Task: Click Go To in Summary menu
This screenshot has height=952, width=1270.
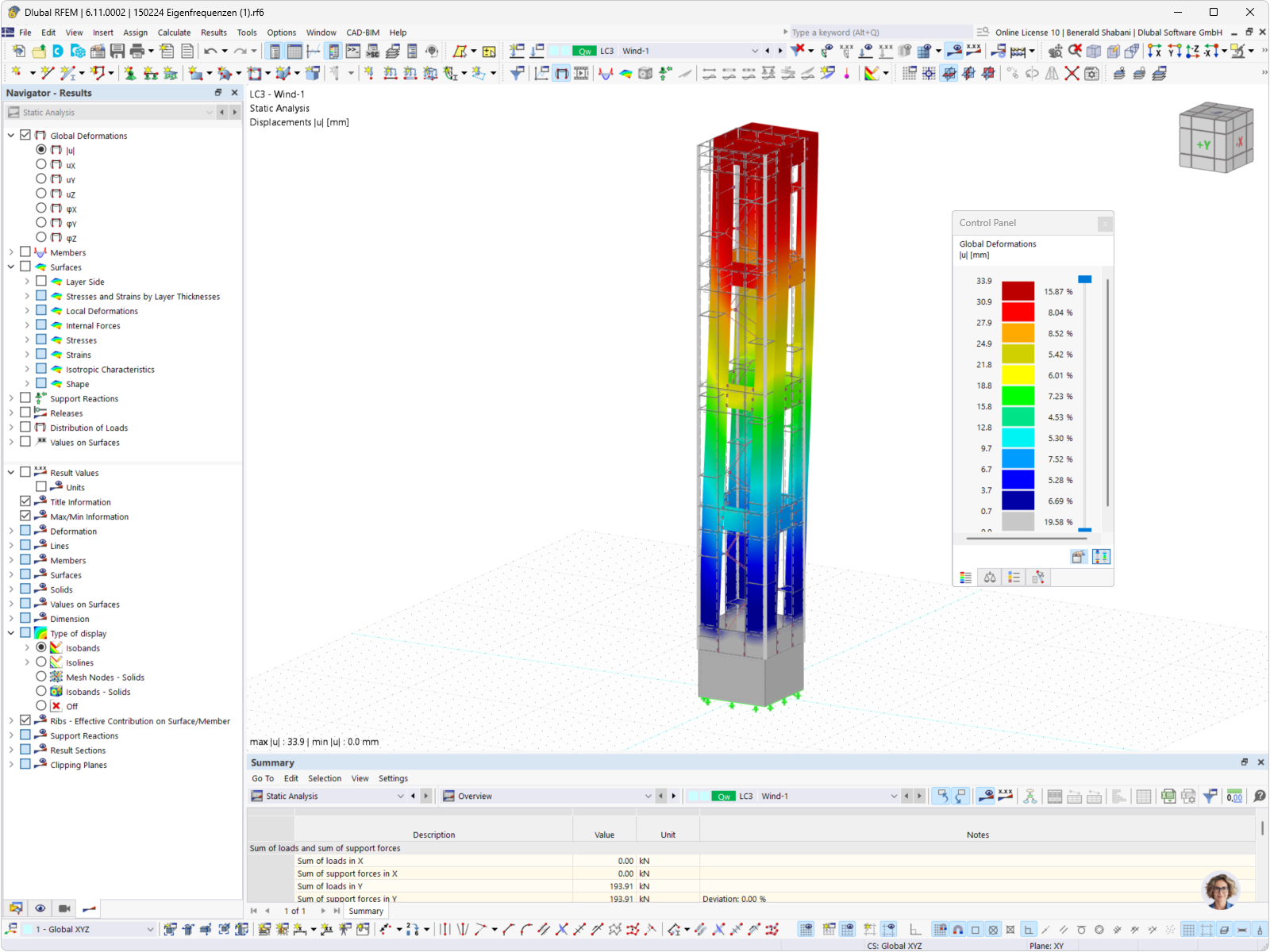Action: pyautogui.click(x=263, y=778)
